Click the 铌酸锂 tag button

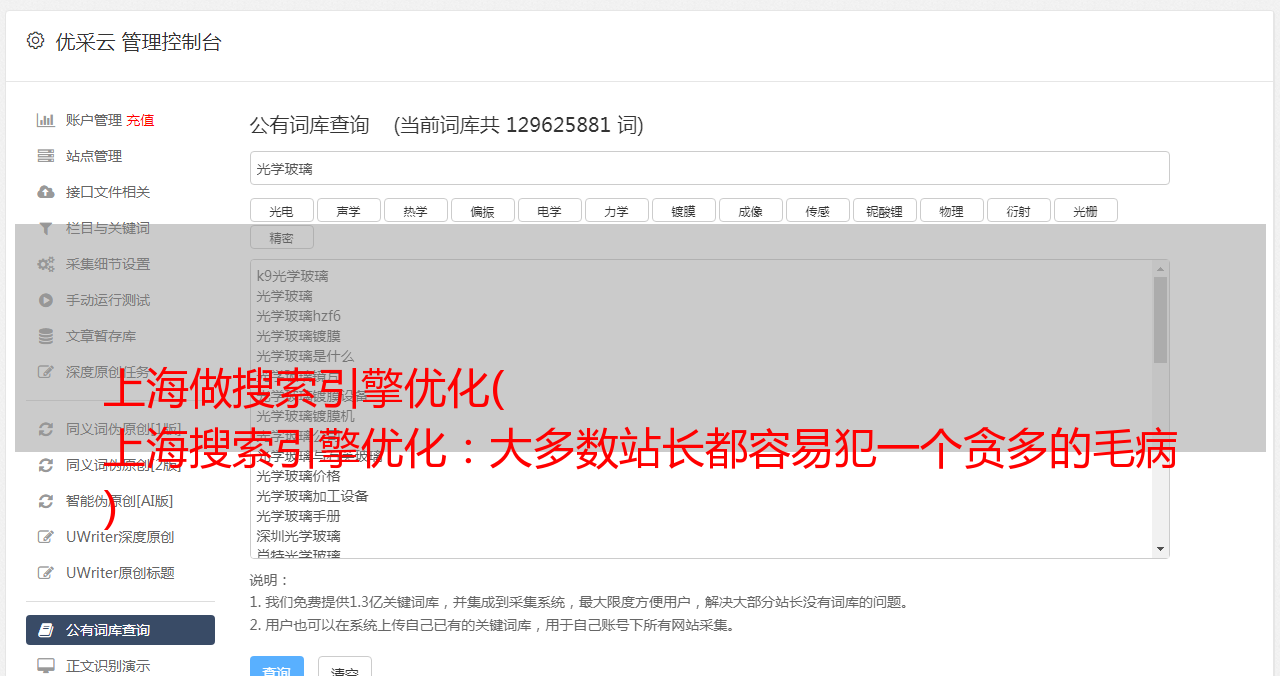(885, 210)
